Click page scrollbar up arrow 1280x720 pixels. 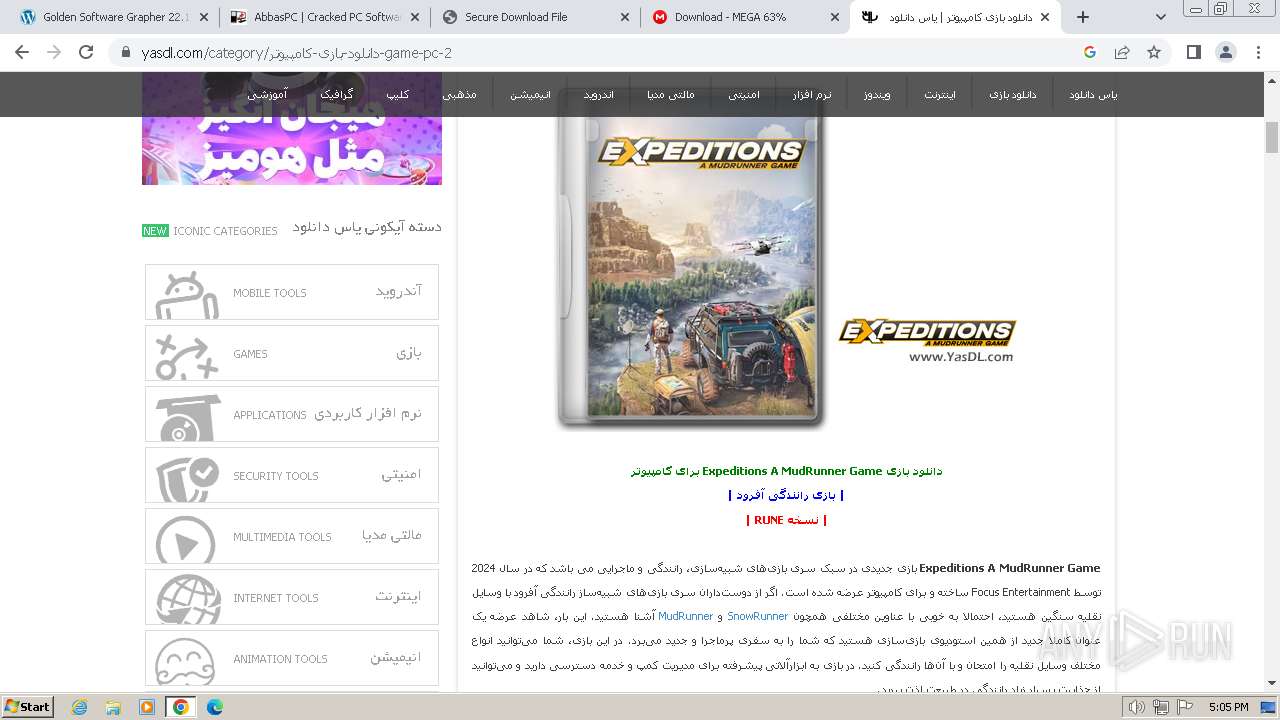1272,80
